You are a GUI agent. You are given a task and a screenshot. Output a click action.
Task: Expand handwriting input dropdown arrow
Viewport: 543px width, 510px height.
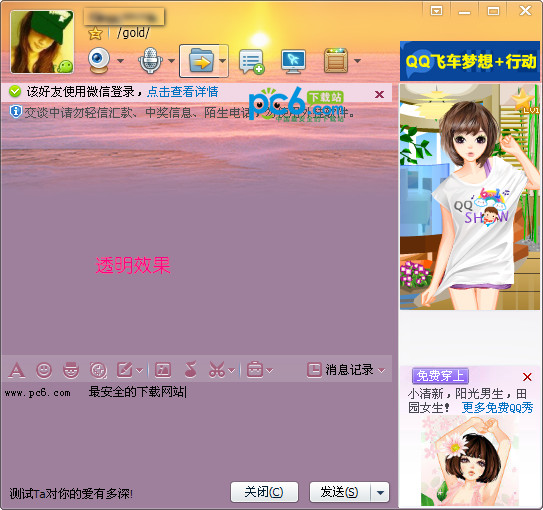tap(139, 371)
